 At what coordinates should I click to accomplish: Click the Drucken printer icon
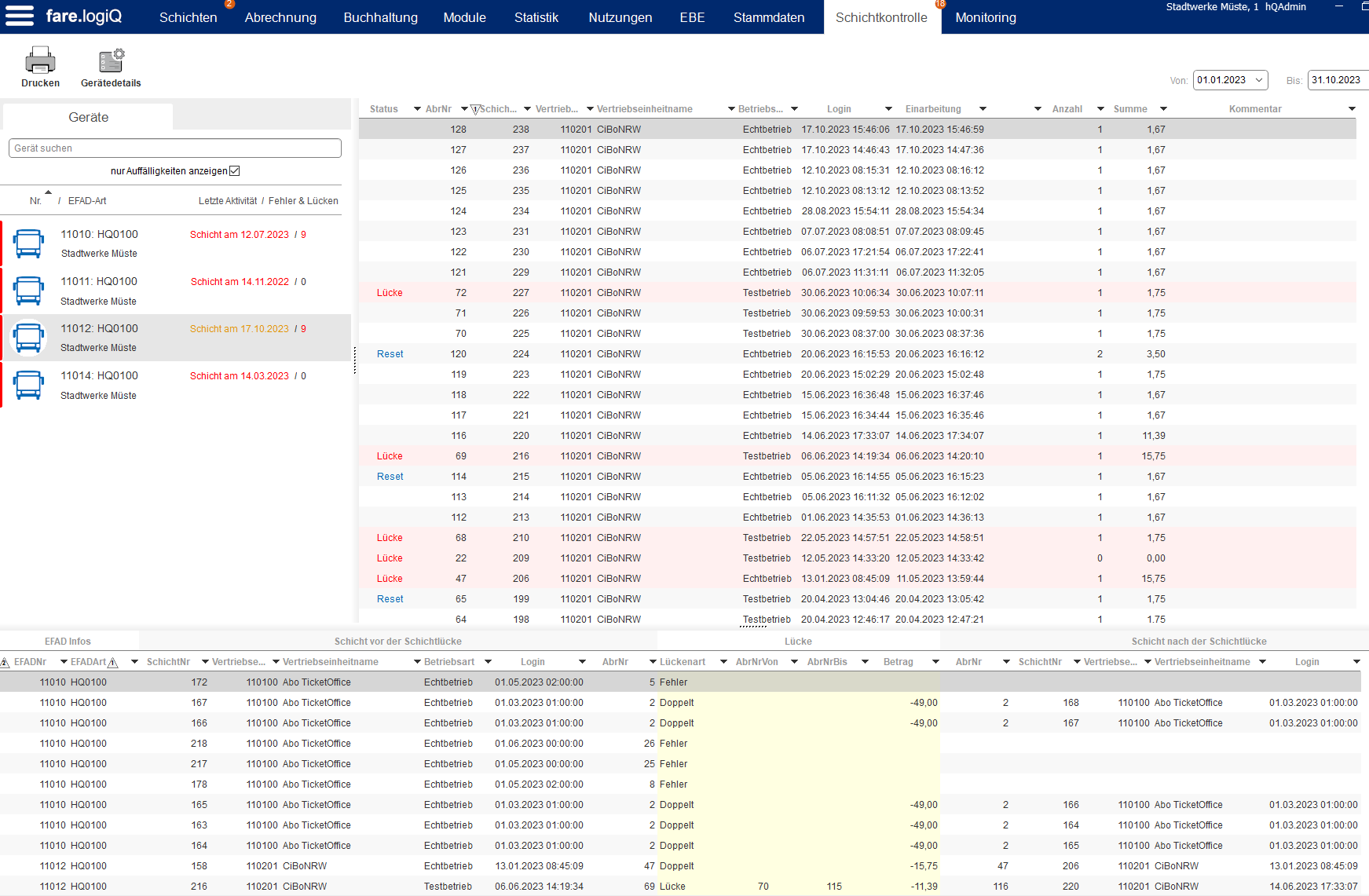point(40,60)
